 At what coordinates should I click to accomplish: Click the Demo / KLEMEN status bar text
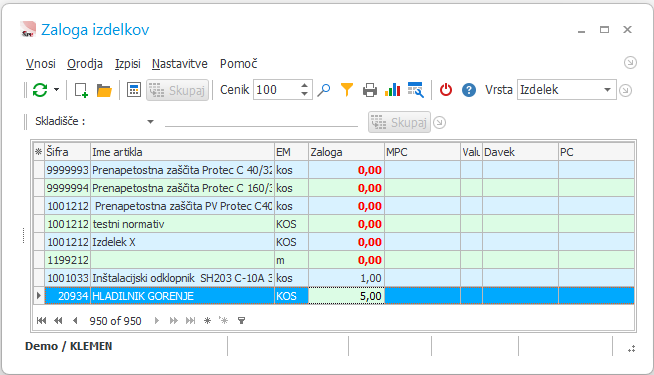pyautogui.click(x=69, y=346)
